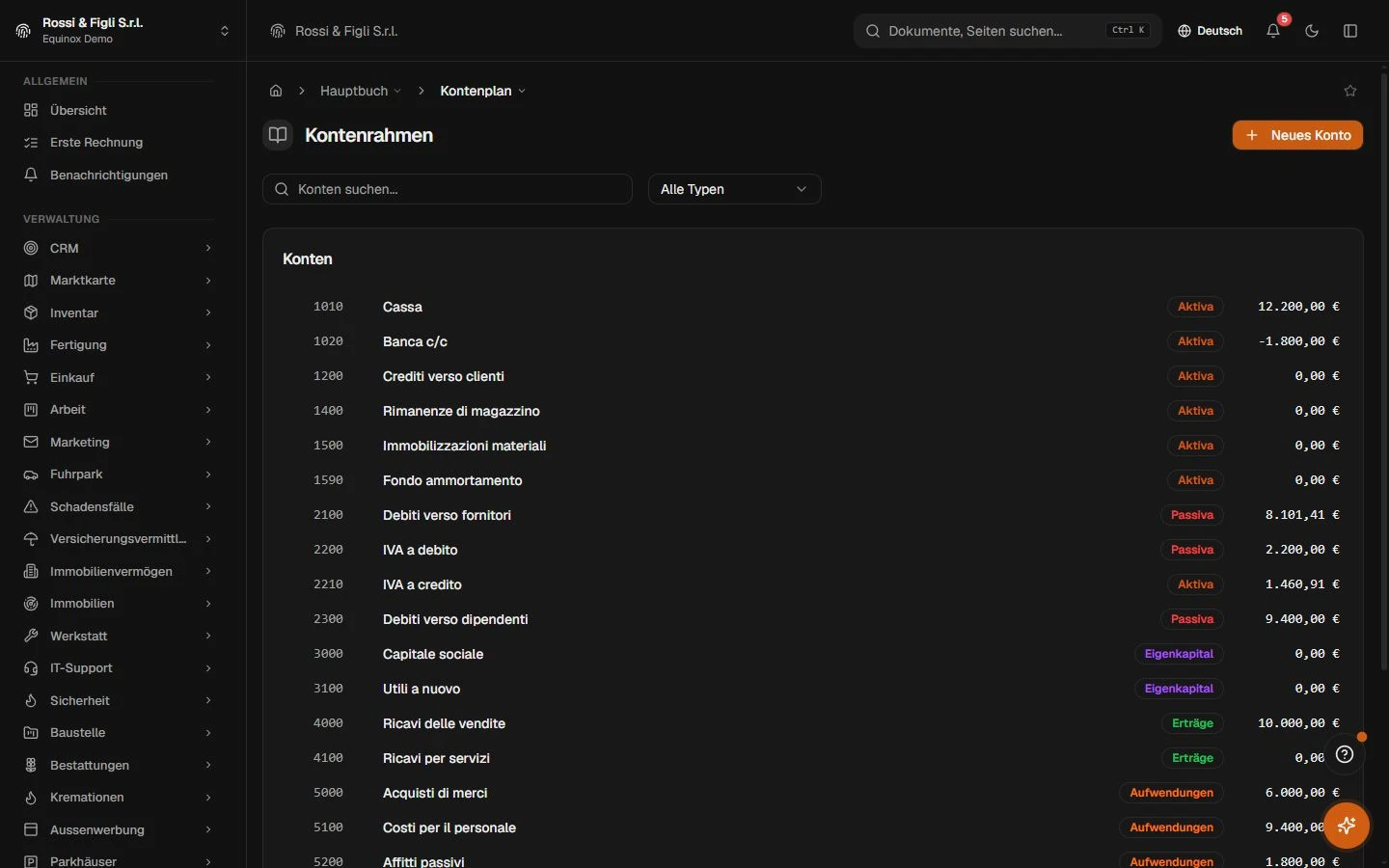The height and width of the screenshot is (868, 1389).
Task: Mark page as favorite with star
Action: 1350,91
